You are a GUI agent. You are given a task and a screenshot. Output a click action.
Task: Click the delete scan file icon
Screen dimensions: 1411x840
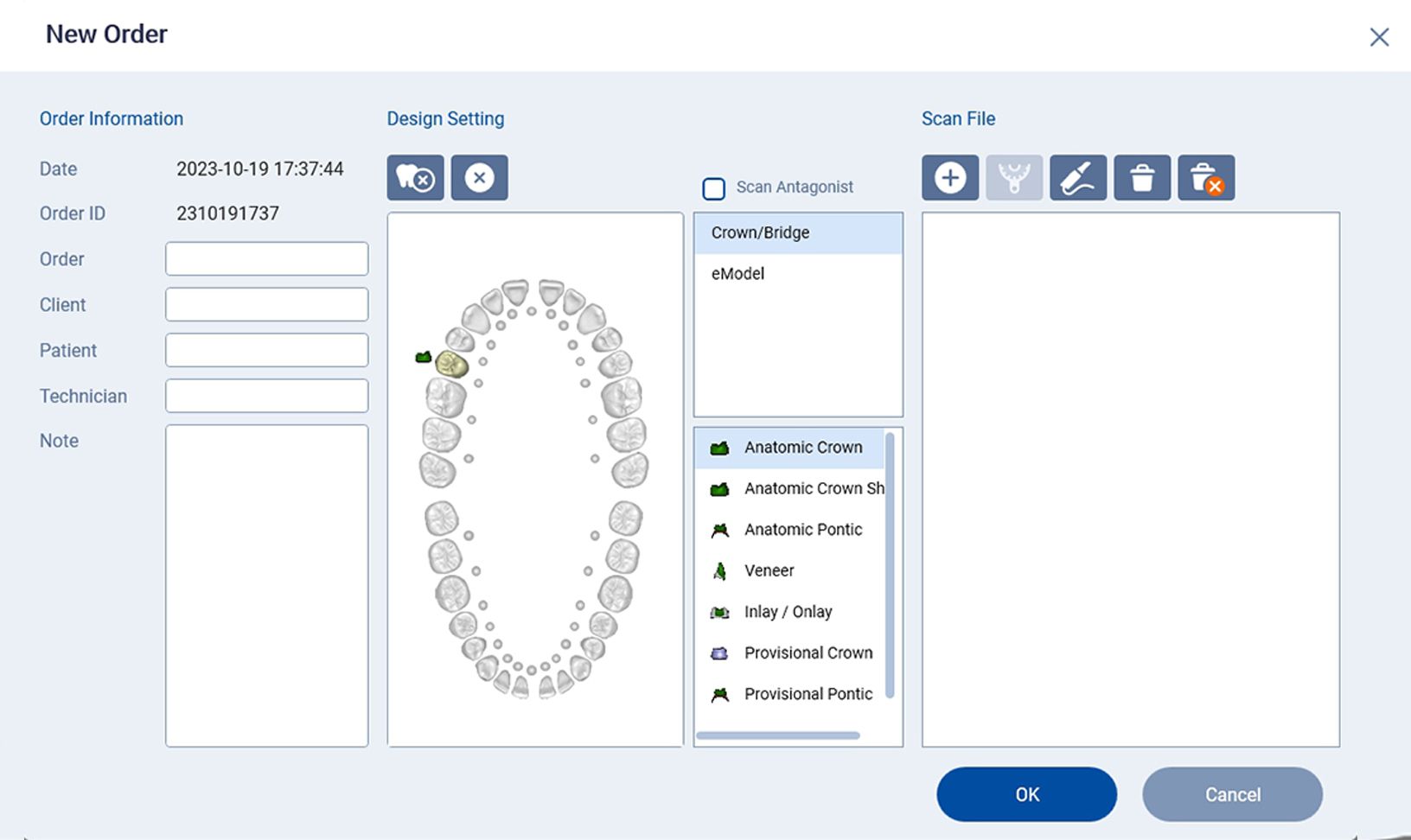(1141, 177)
